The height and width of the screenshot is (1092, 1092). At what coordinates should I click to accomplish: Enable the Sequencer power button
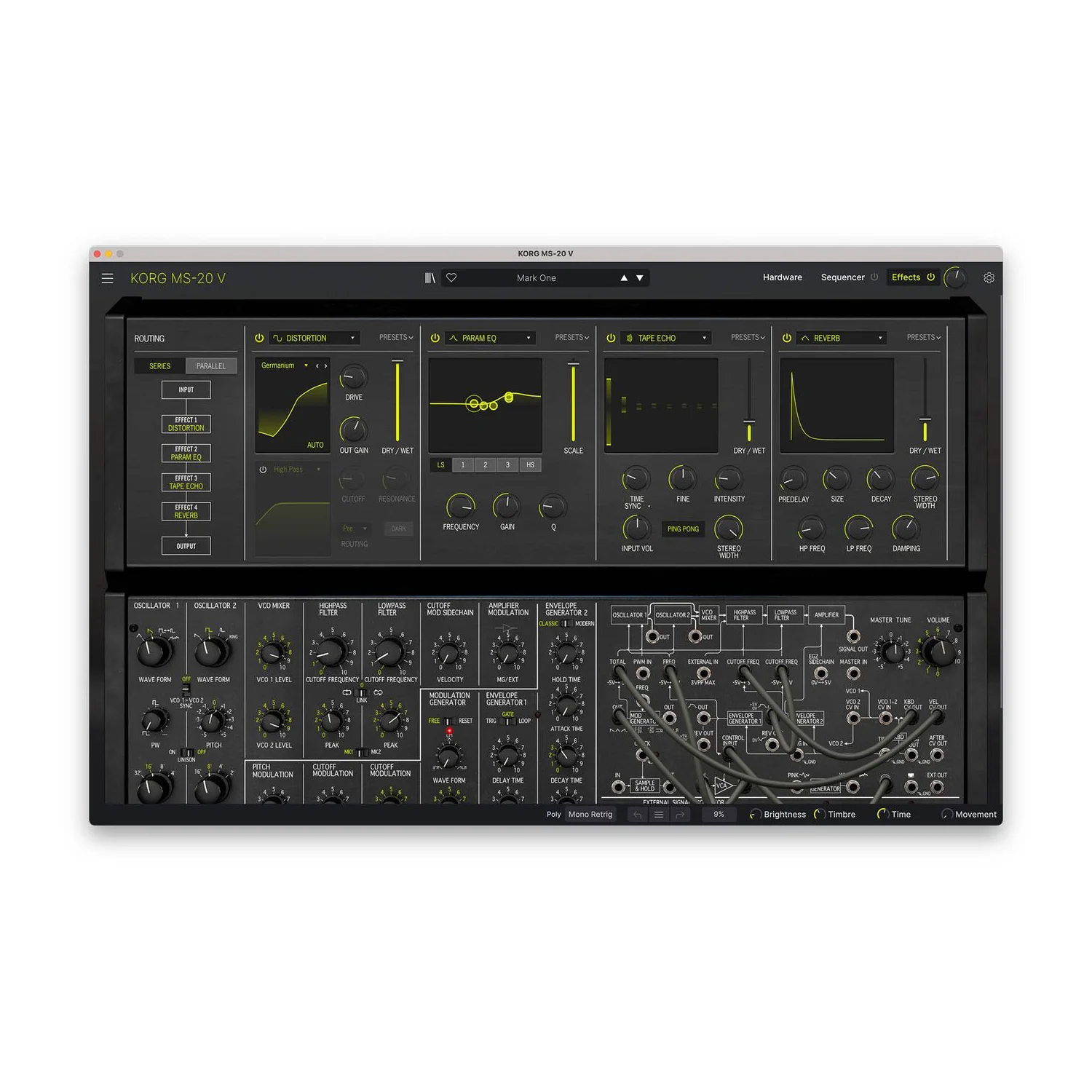click(x=874, y=277)
